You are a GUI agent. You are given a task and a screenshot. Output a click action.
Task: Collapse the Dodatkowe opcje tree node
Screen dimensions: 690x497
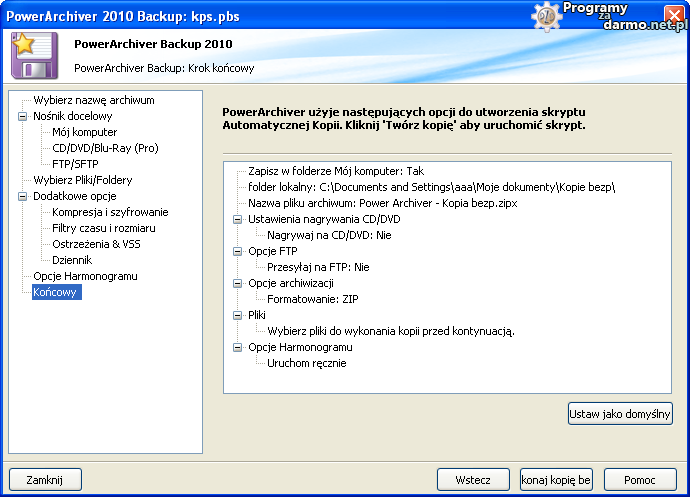click(22, 196)
